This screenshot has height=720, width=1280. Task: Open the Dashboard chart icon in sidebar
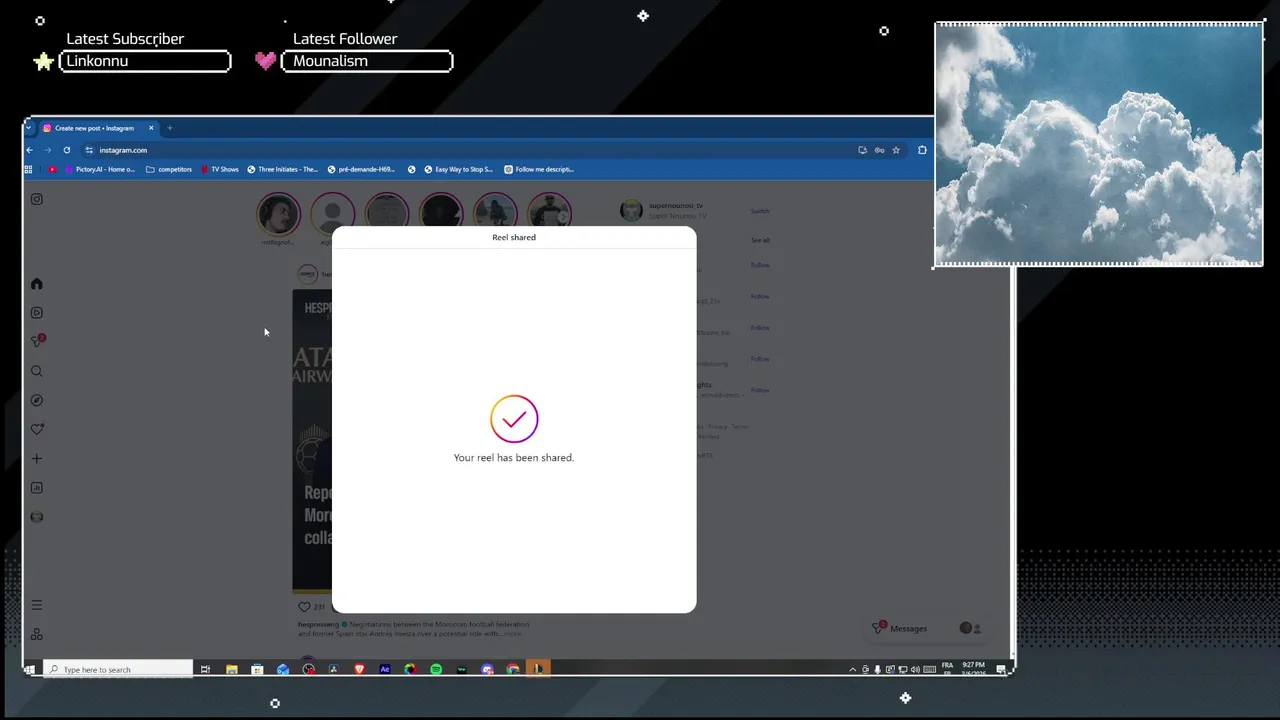tap(37, 488)
